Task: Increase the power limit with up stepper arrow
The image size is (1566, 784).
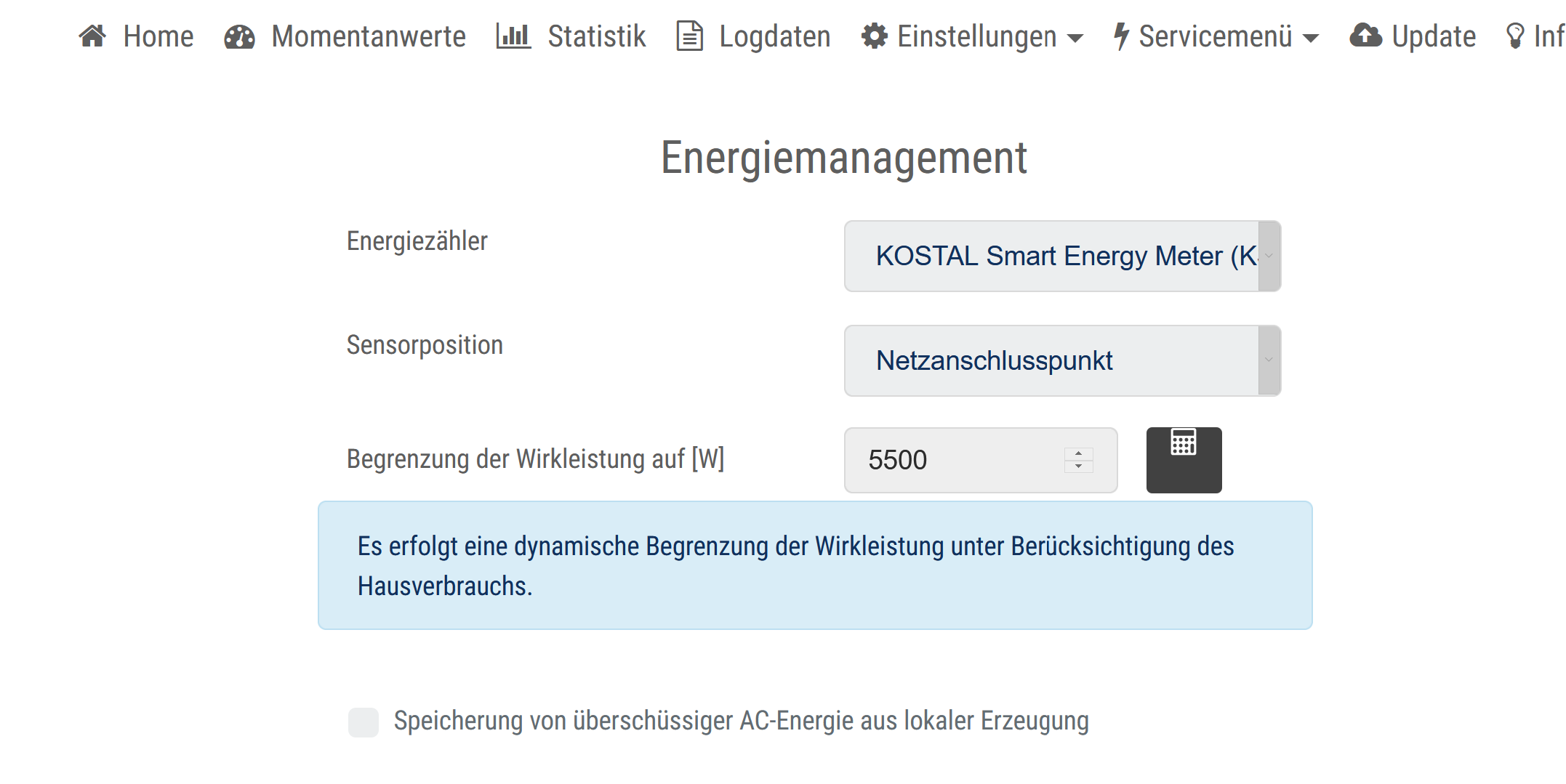Action: click(x=1079, y=453)
